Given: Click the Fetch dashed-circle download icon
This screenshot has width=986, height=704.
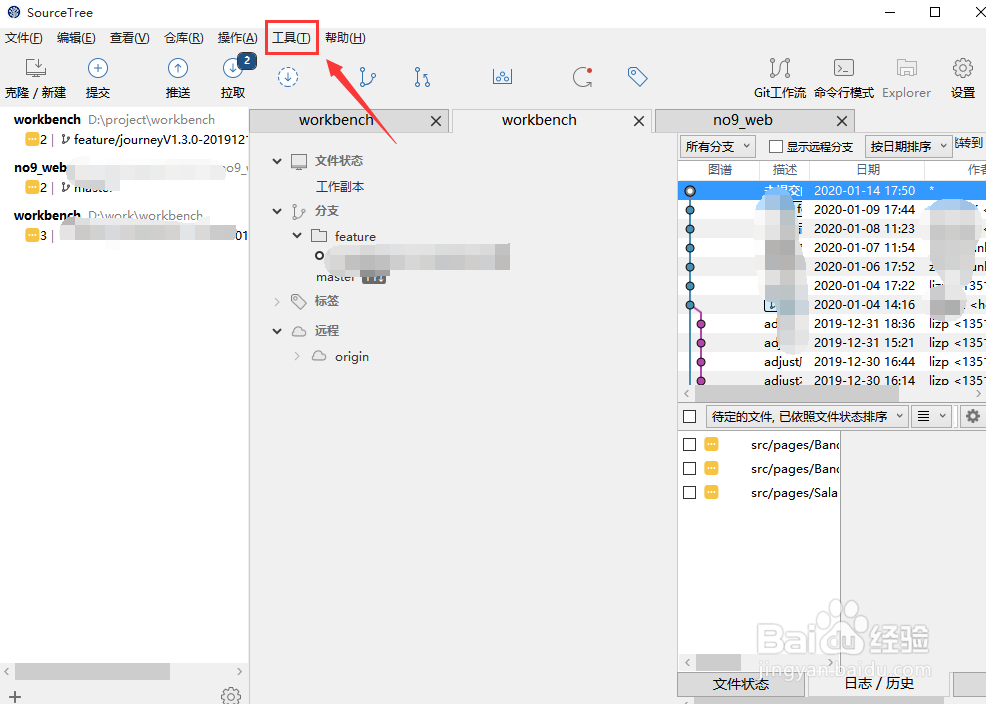Looking at the screenshot, I should tap(288, 77).
